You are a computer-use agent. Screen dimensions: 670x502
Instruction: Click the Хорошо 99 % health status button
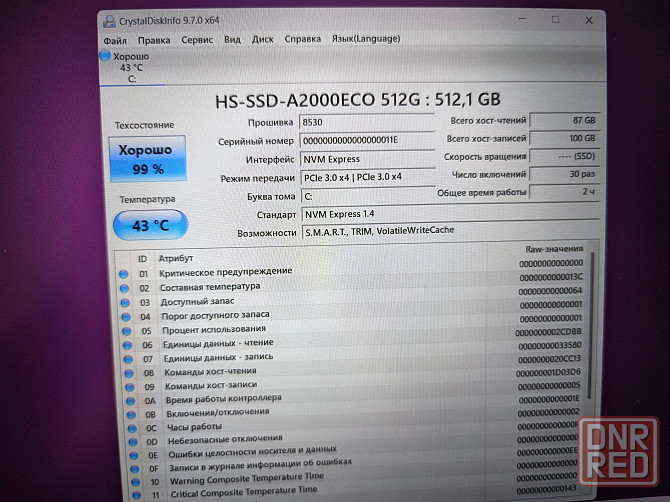(x=147, y=159)
